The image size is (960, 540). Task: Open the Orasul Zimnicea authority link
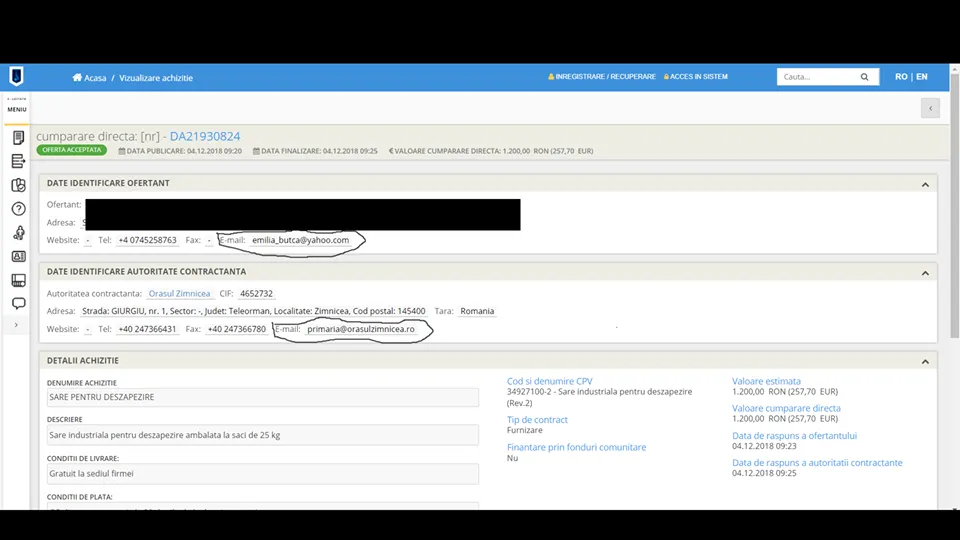click(x=179, y=293)
